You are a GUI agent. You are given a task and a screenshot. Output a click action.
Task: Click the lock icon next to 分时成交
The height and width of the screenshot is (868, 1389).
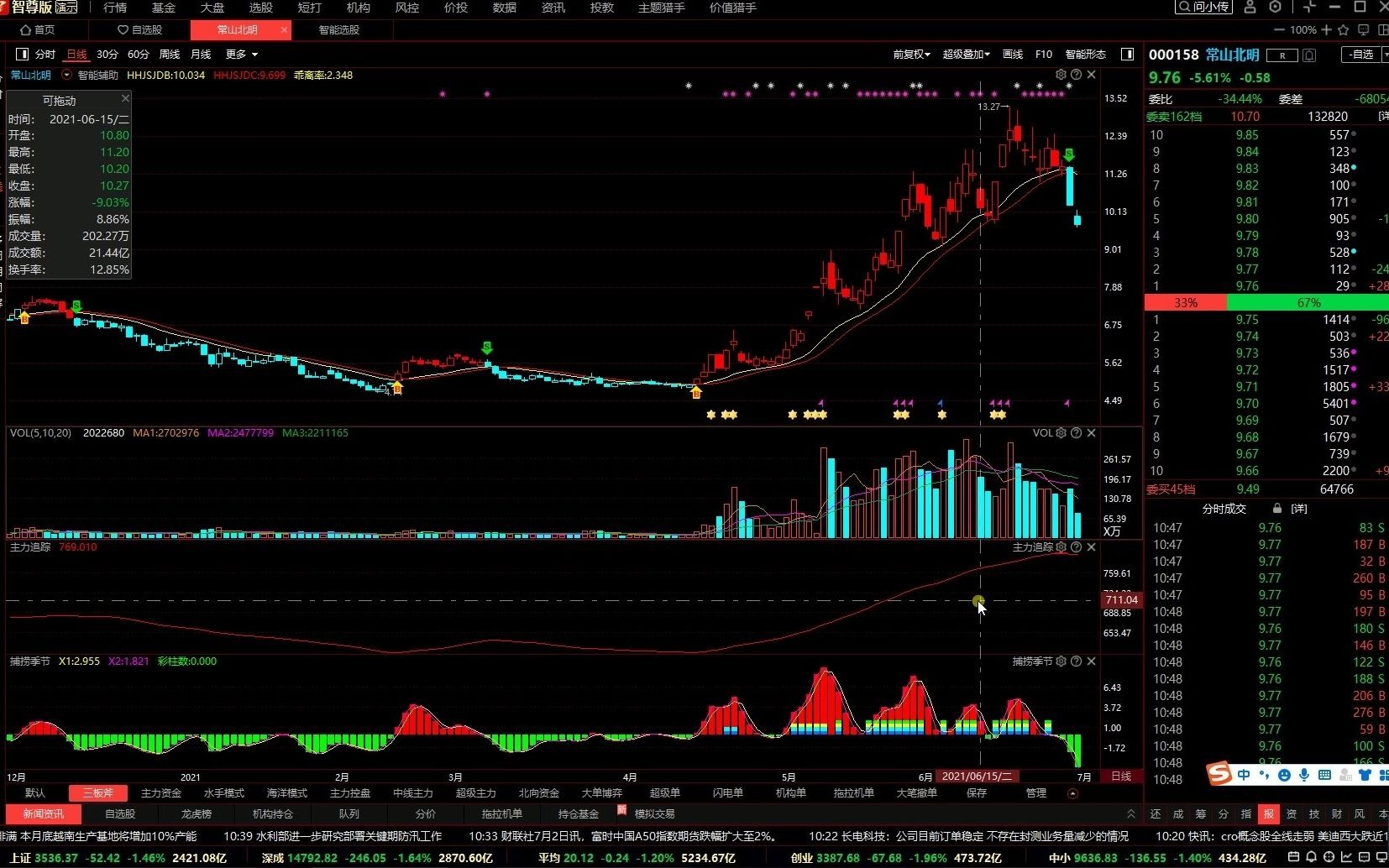pyautogui.click(x=1277, y=509)
